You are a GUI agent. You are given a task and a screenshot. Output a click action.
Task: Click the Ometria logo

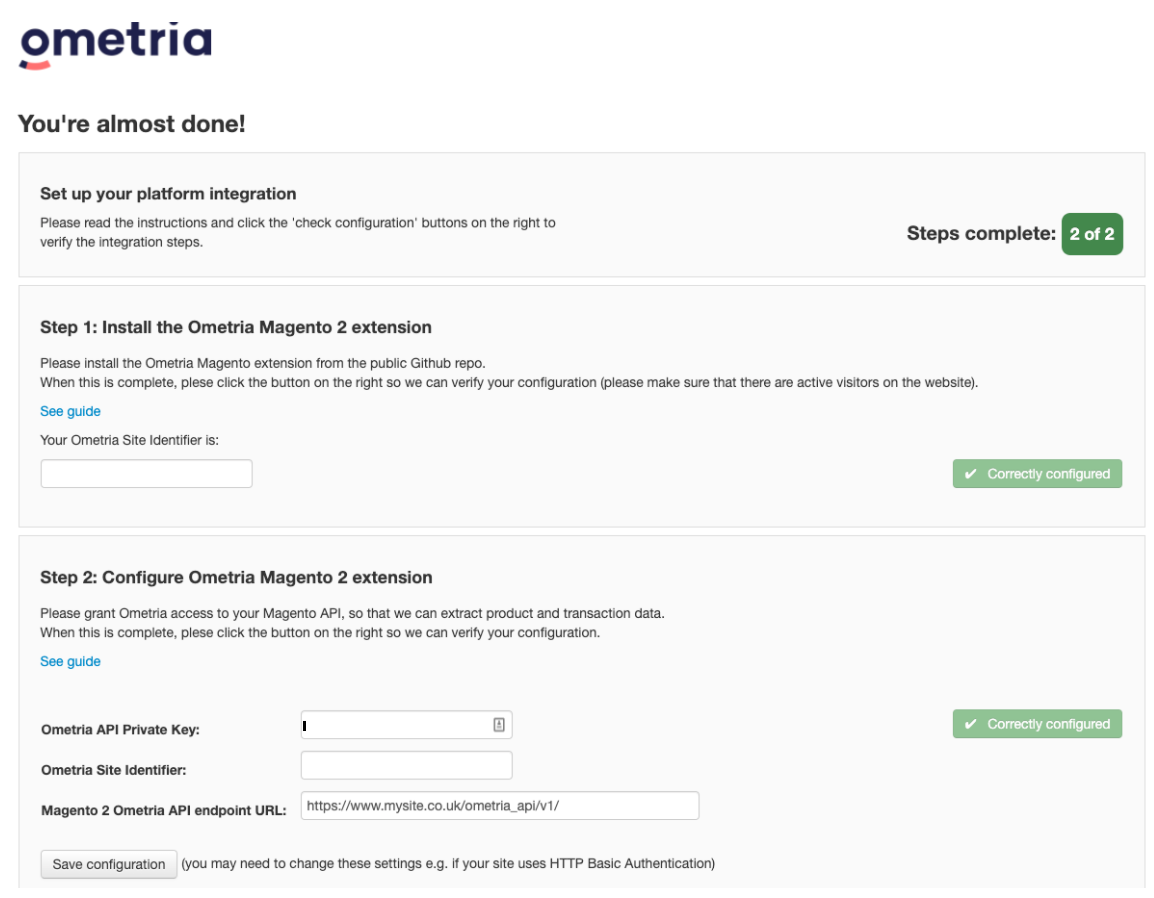(115, 44)
